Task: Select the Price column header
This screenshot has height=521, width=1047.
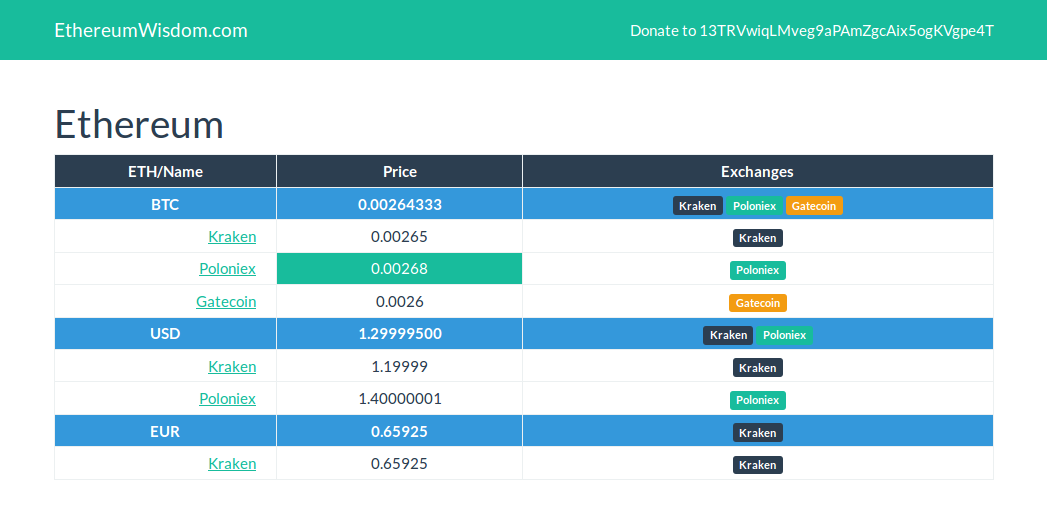Action: pos(399,172)
